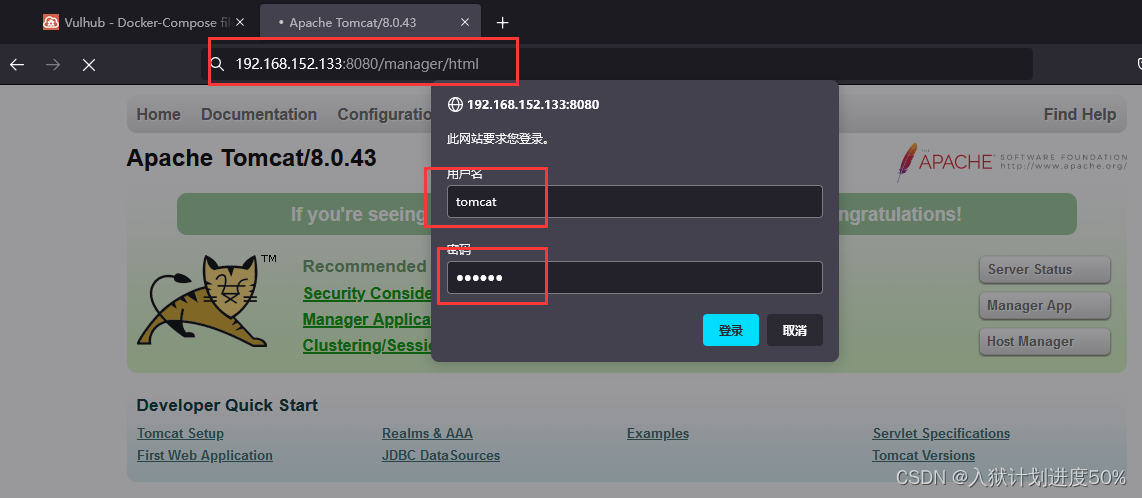Image resolution: width=1142 pixels, height=498 pixels.
Task: Open a new tab with plus icon
Action: coord(502,23)
